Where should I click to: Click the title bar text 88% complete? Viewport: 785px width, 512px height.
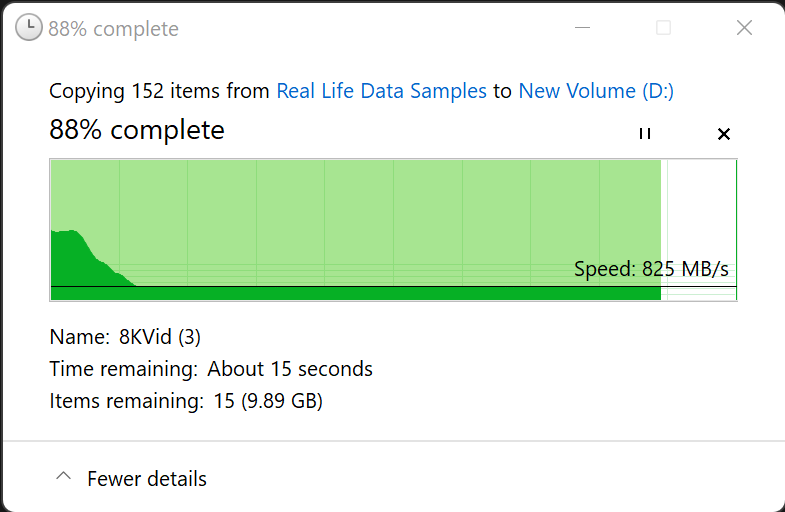point(113,29)
